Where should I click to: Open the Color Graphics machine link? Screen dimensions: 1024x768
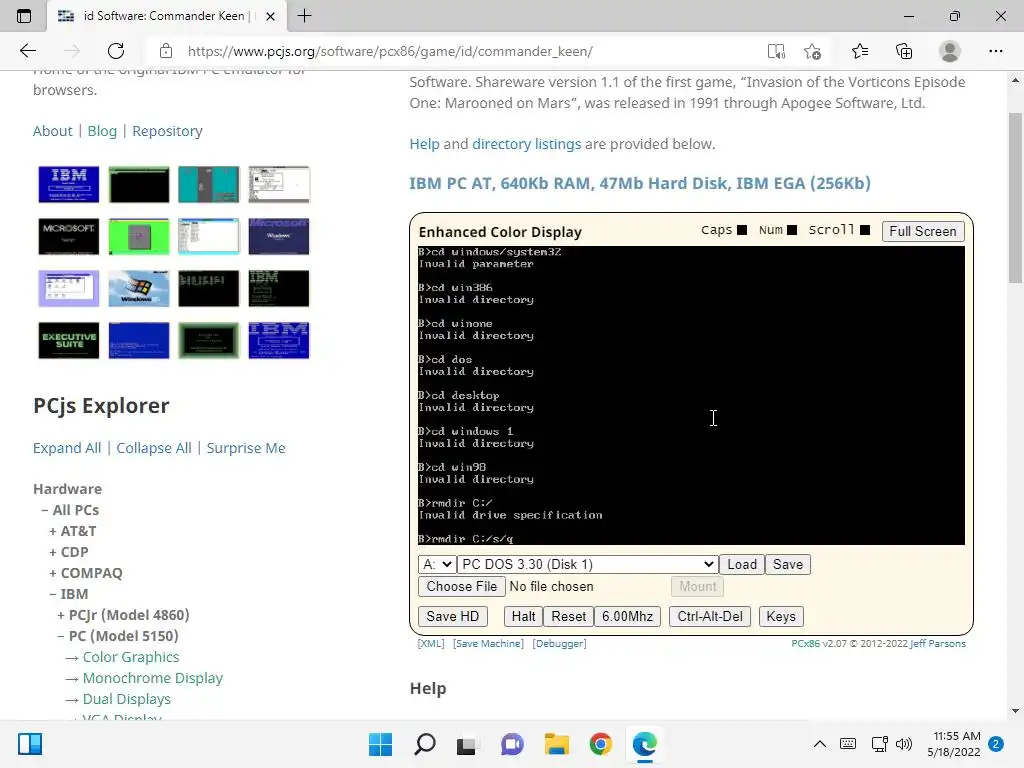tap(131, 657)
